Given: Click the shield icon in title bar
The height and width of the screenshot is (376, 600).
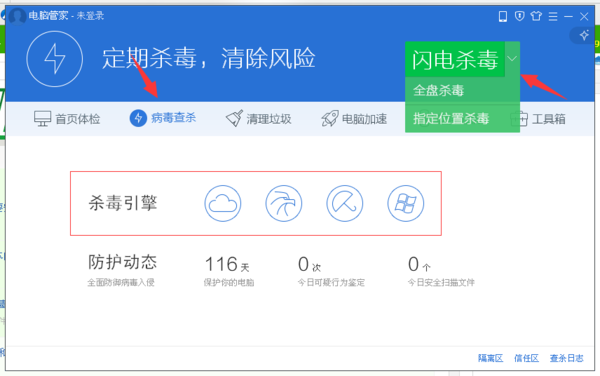Looking at the screenshot, I should (519, 16).
